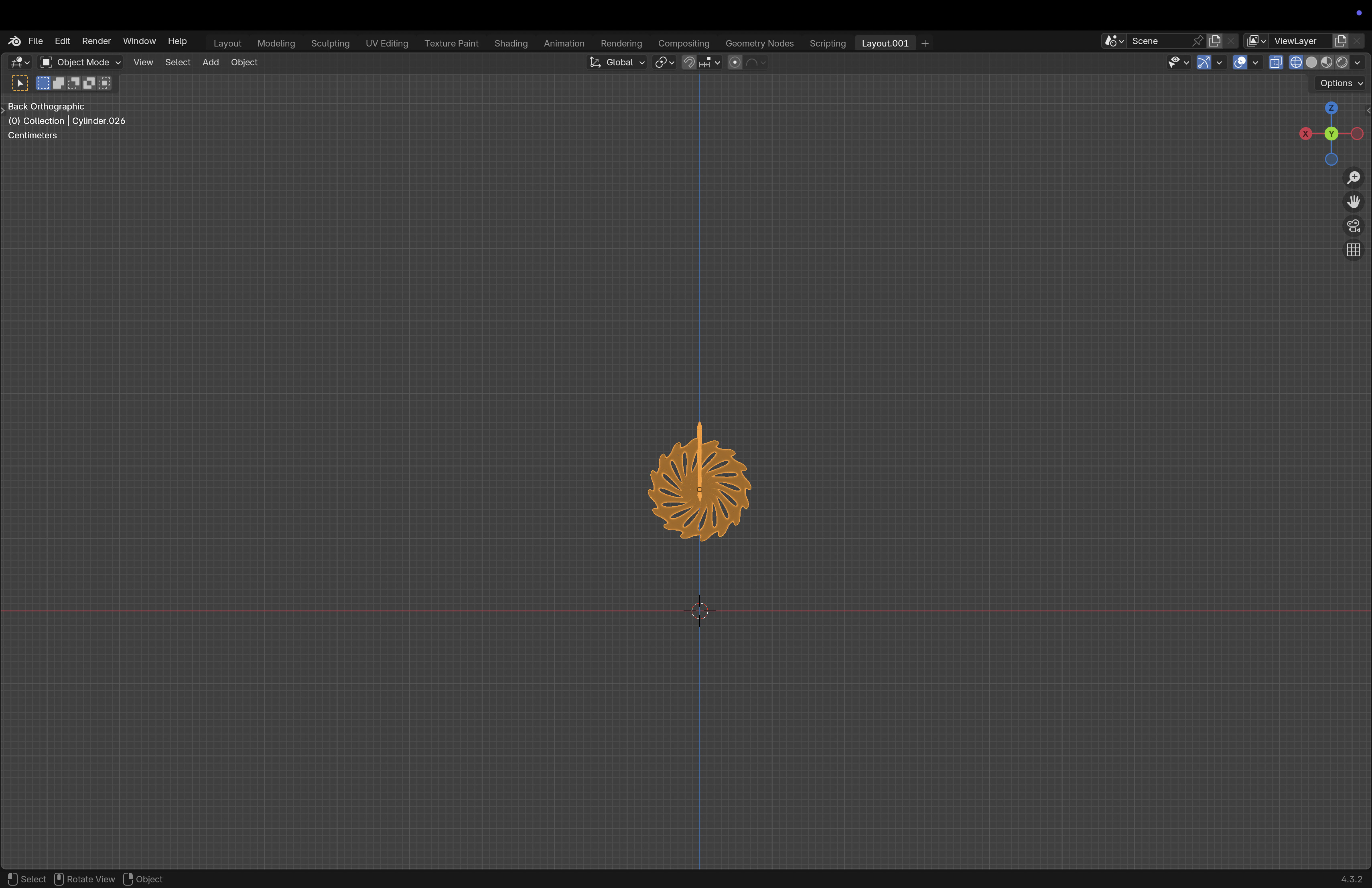Open the Object Mode dropdown
Screen dimensions: 1372x888
(x=80, y=62)
